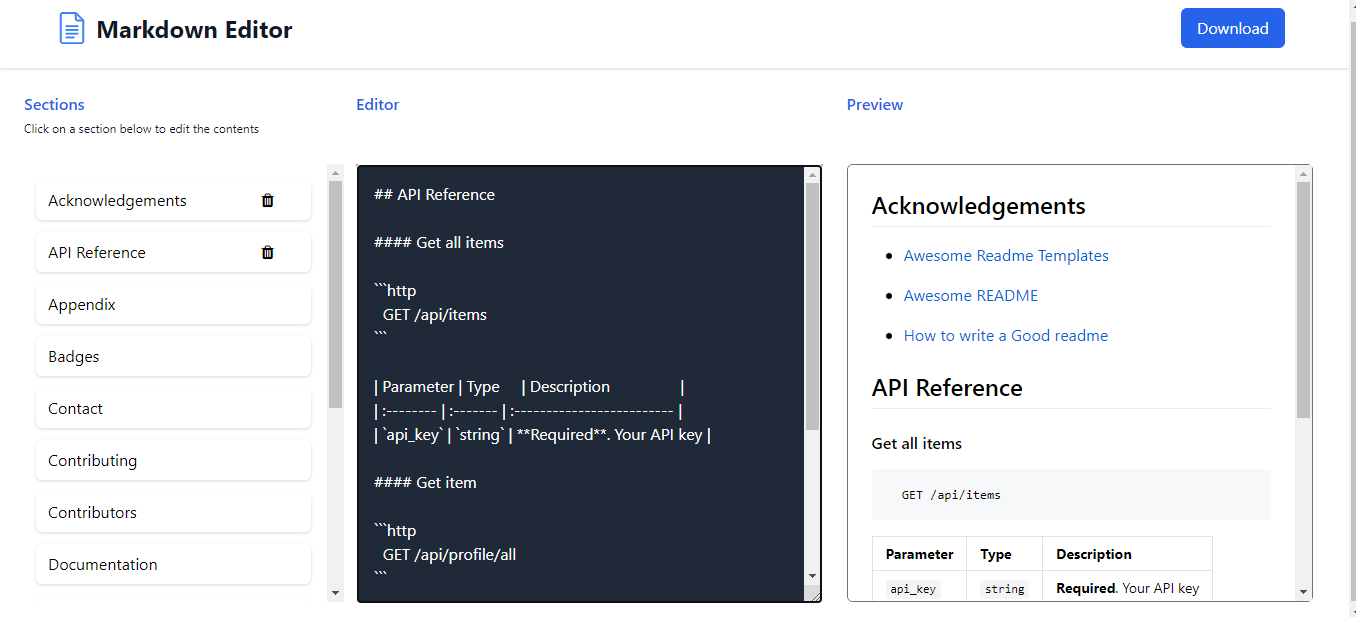Click the api_key cell in the preview table

[912, 589]
